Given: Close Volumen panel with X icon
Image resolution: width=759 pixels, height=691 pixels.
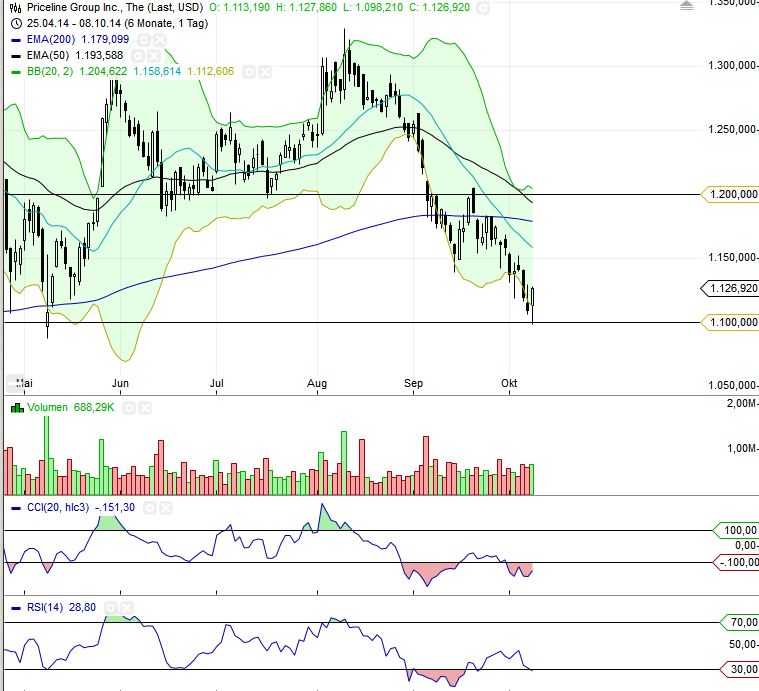Looking at the screenshot, I should [145, 408].
